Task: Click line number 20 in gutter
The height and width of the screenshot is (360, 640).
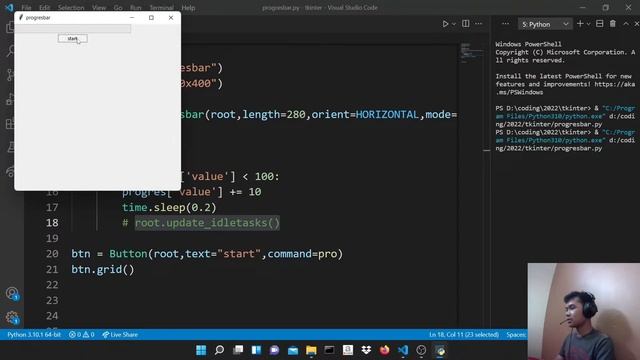Action: (52, 254)
